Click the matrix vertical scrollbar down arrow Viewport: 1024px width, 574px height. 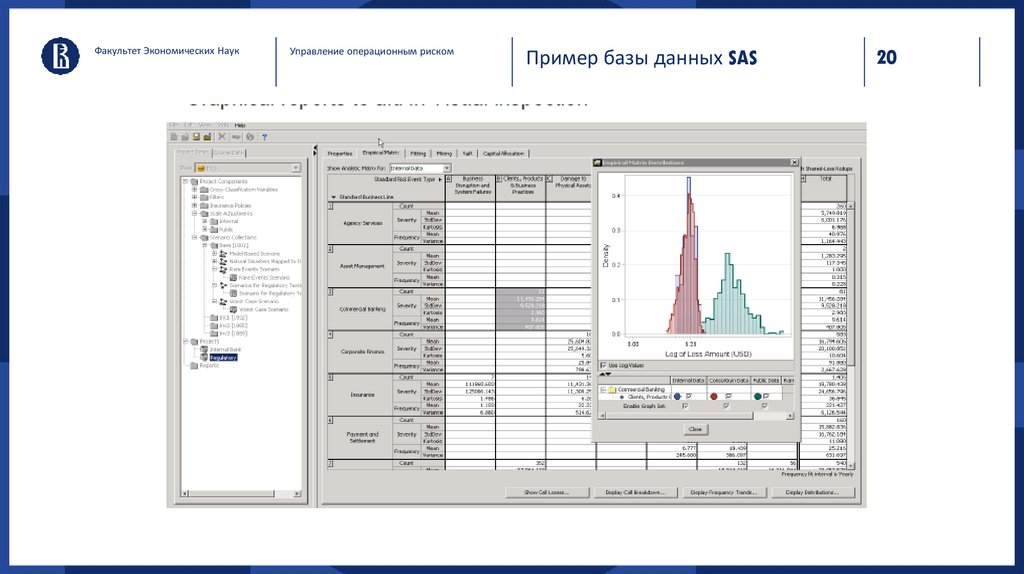tap(850, 465)
